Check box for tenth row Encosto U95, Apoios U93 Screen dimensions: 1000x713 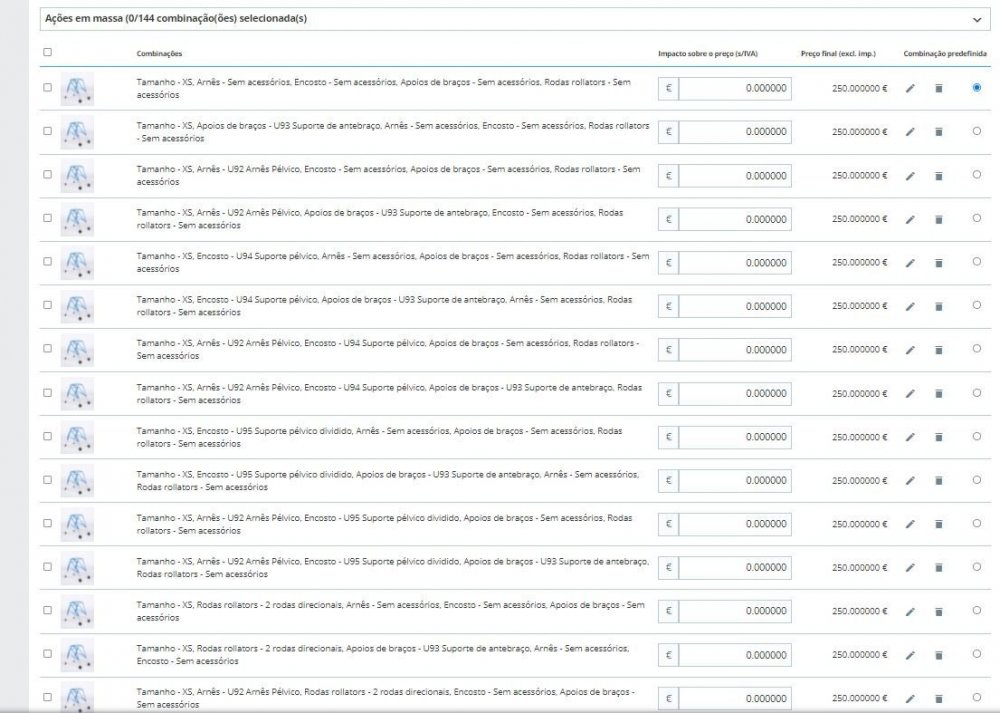coord(47,480)
